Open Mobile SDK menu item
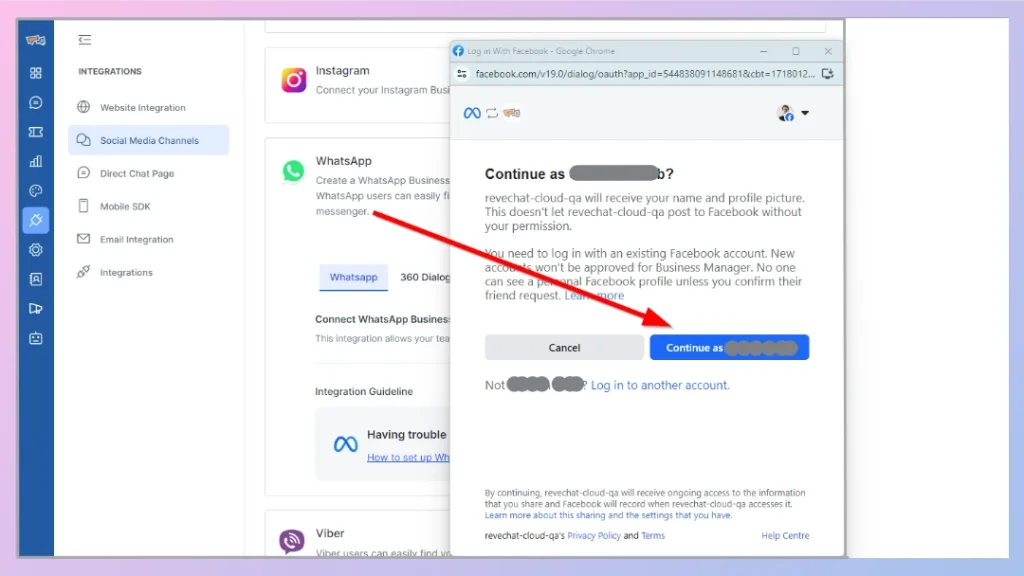 coord(148,206)
